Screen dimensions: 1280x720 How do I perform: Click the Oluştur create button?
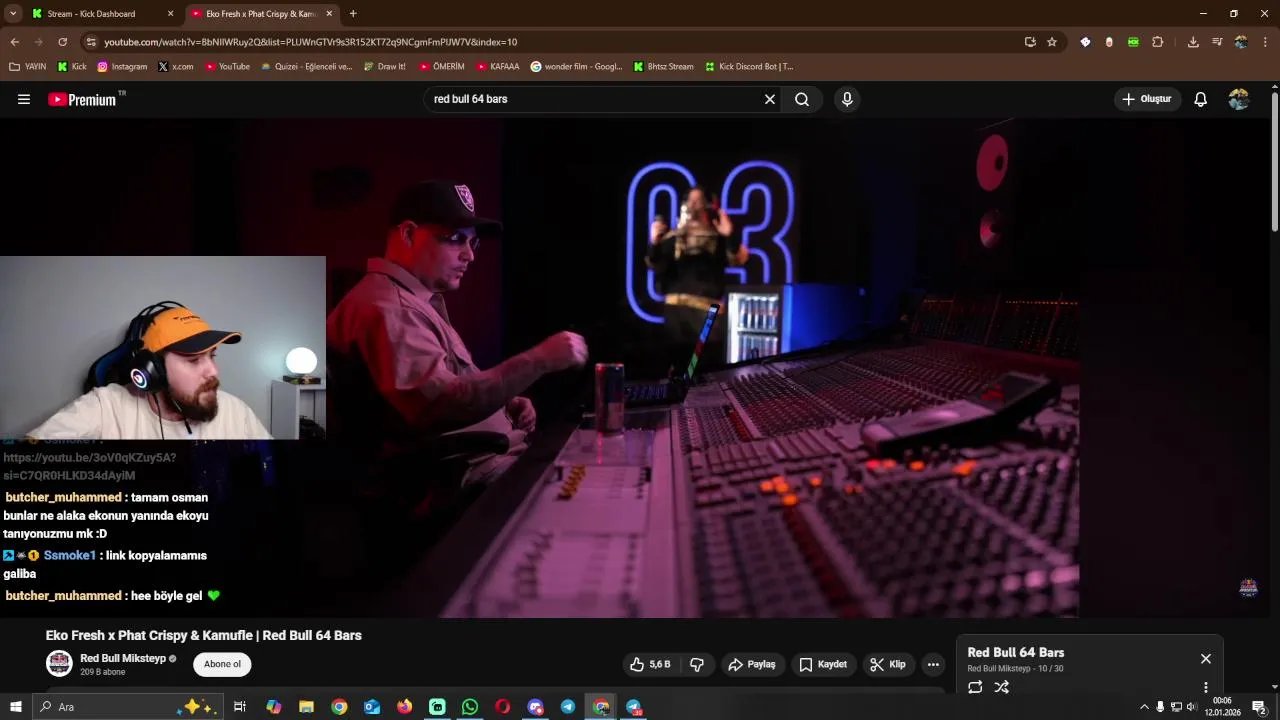click(x=1146, y=99)
